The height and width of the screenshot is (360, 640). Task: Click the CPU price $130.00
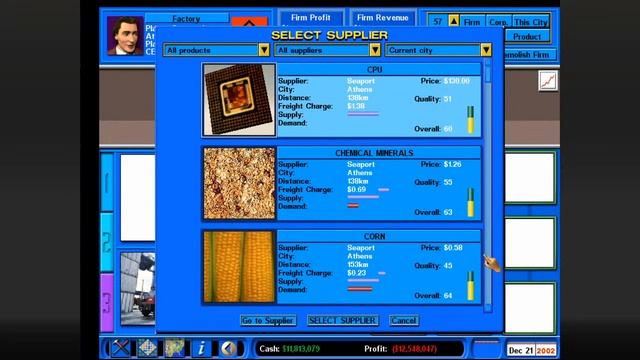tap(457, 81)
